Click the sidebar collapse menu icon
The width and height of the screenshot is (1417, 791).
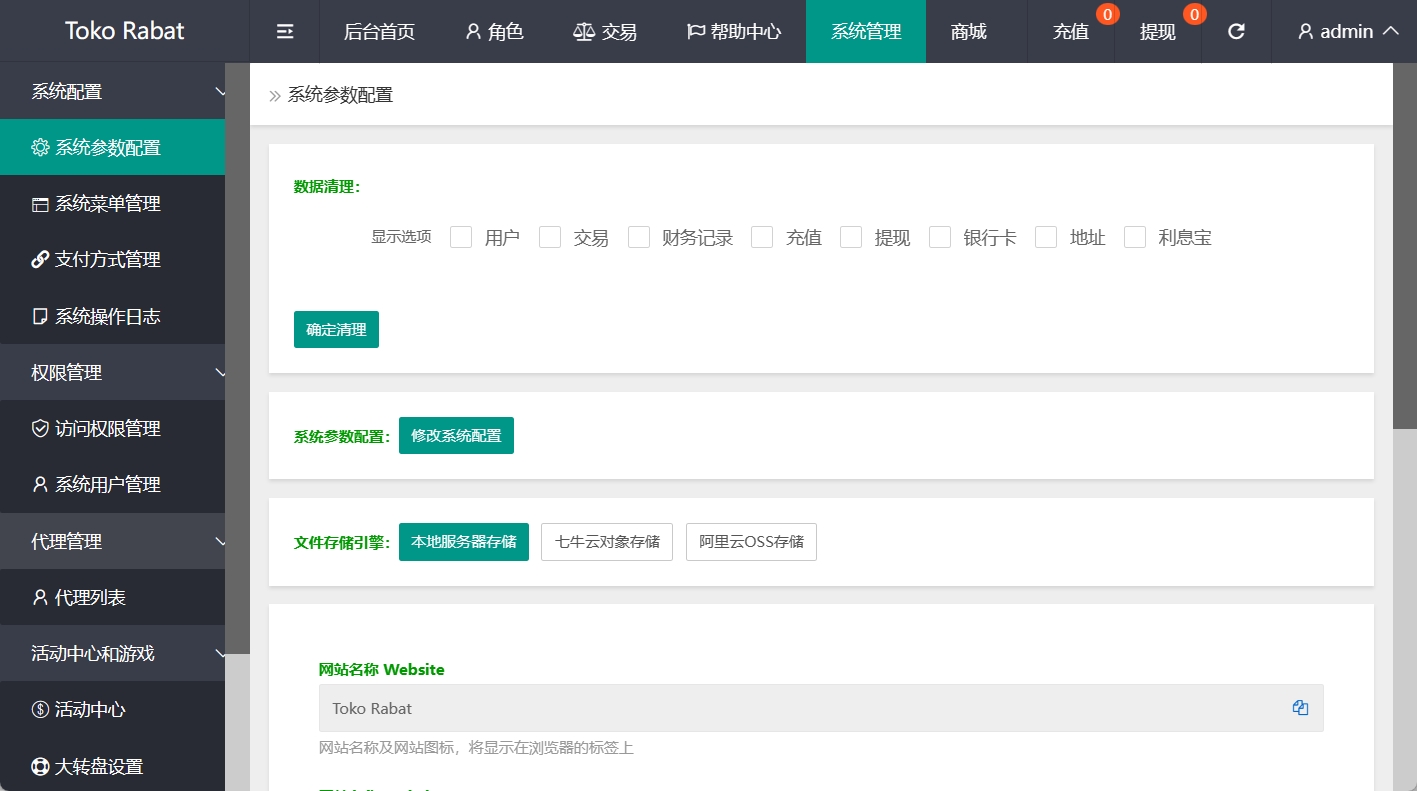285,32
